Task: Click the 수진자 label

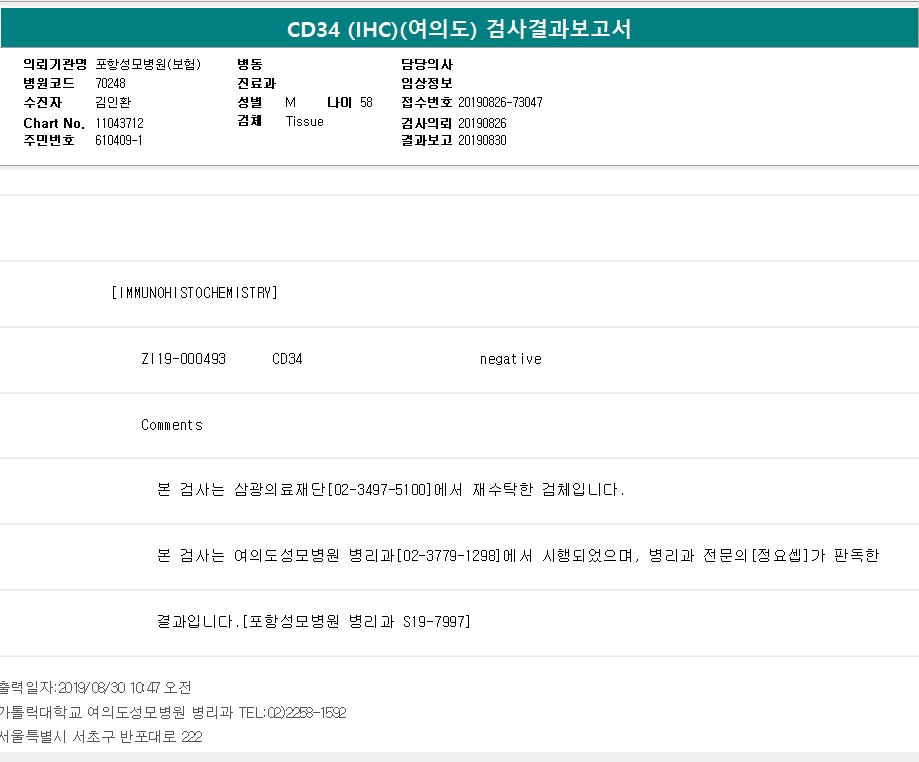Action: tap(42, 103)
